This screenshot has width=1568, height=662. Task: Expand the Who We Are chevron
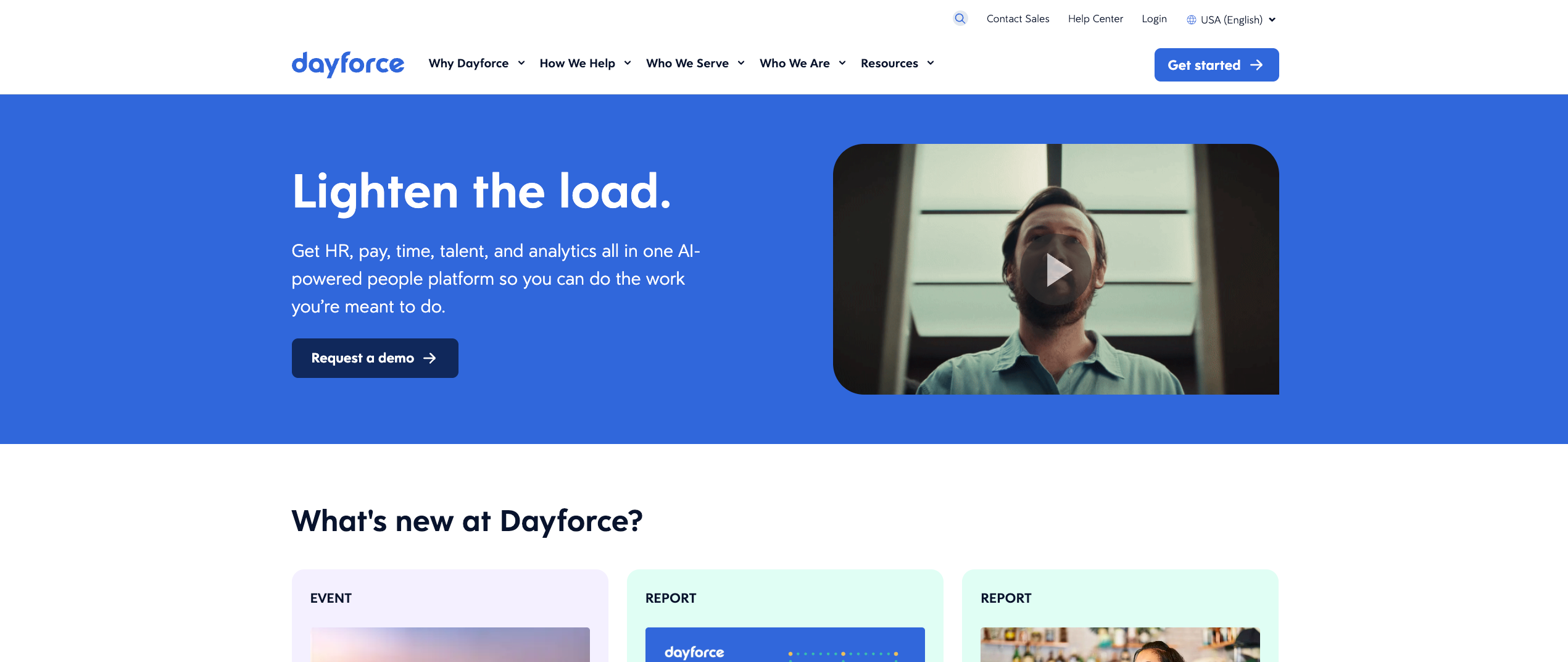[842, 63]
